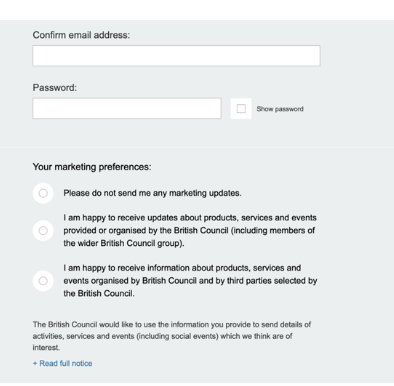Click the "Your marketing preferences:" heading
394x386 pixels.
92,167
